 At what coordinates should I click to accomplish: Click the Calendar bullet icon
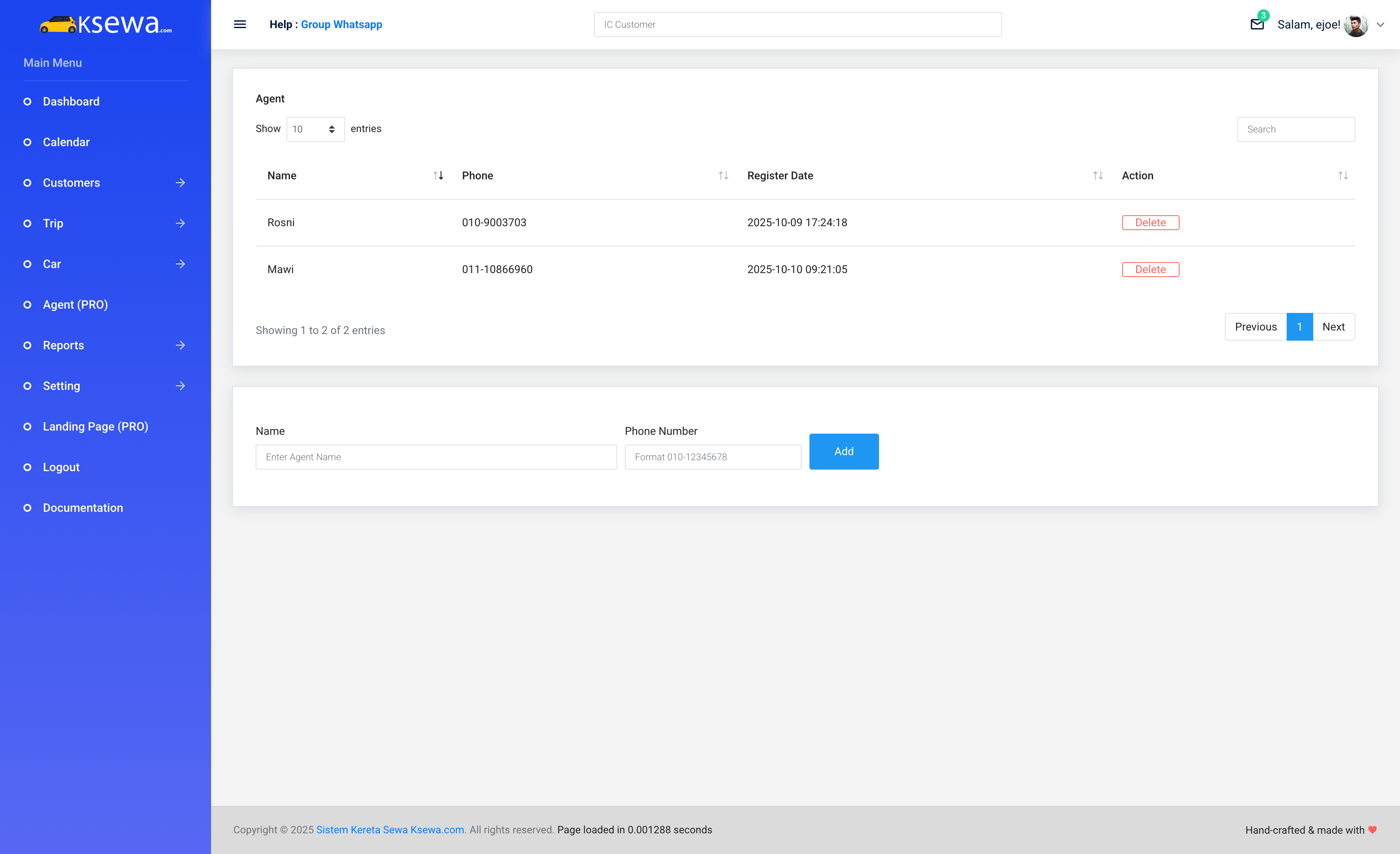tap(27, 142)
